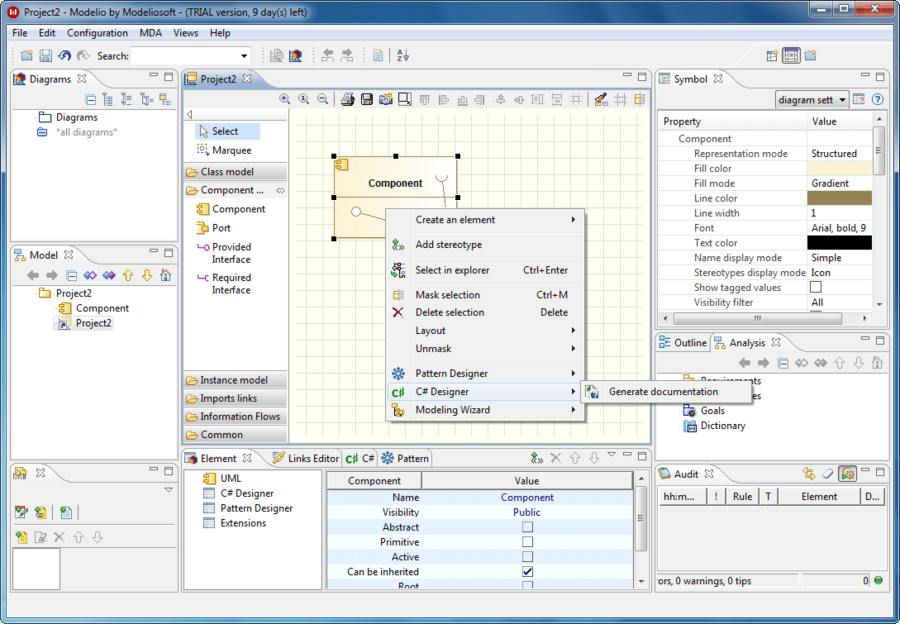Click the add stereotype icon in Element panel
This screenshot has width=900, height=624.
pyautogui.click(x=537, y=458)
